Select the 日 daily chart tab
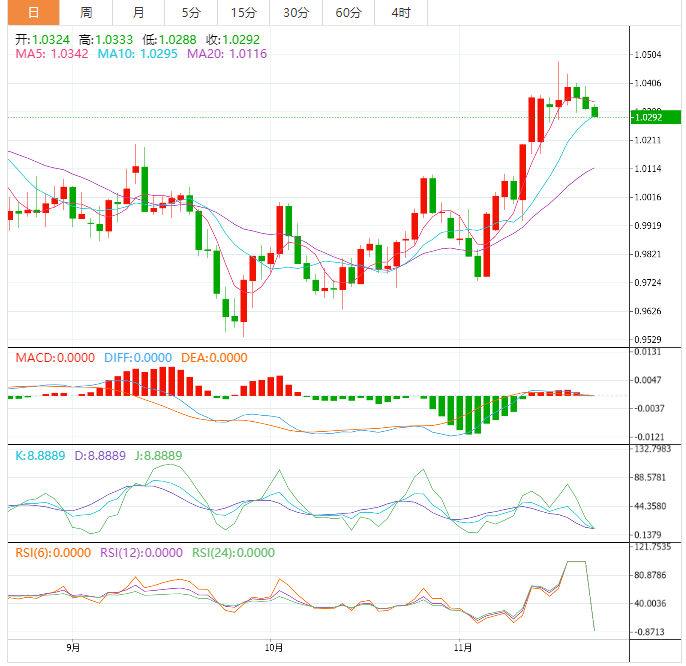This screenshot has height=666, width=686. (33, 12)
